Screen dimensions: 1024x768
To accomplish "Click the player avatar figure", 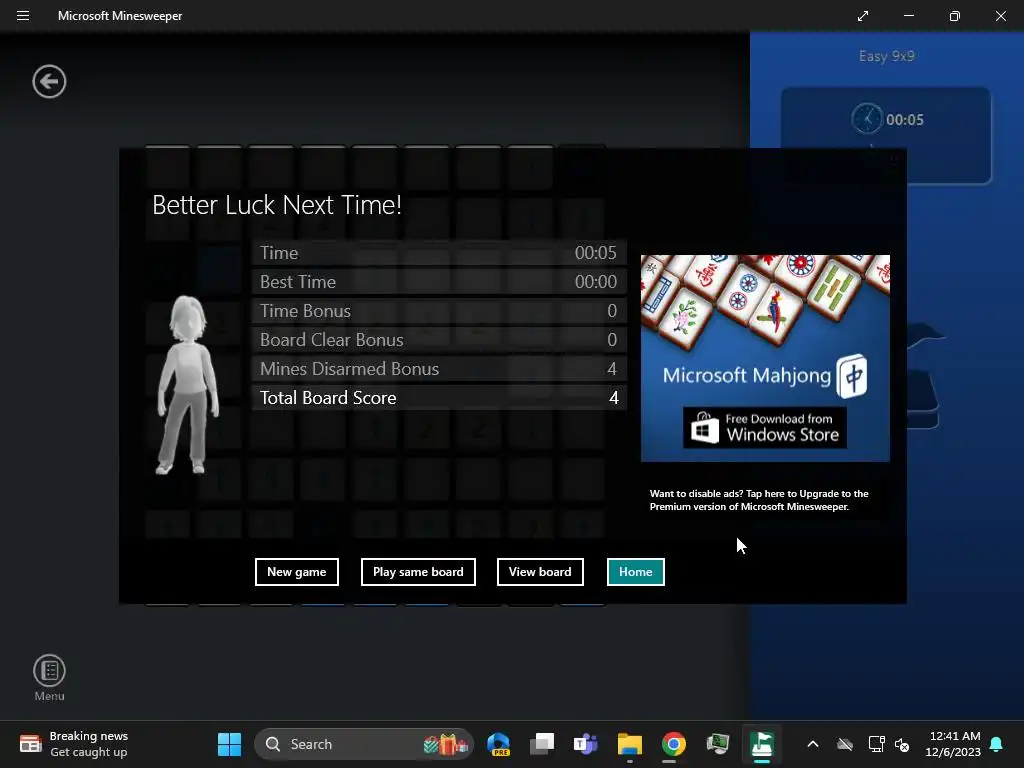I will 187,385.
